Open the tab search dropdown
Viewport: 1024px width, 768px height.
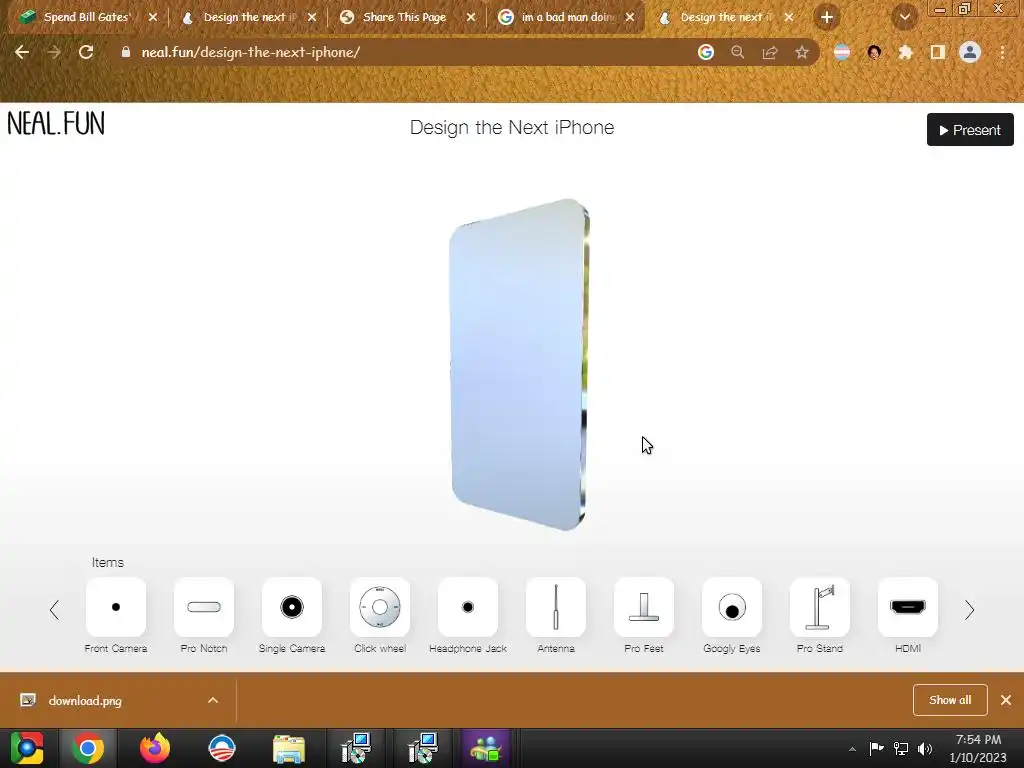pos(904,17)
